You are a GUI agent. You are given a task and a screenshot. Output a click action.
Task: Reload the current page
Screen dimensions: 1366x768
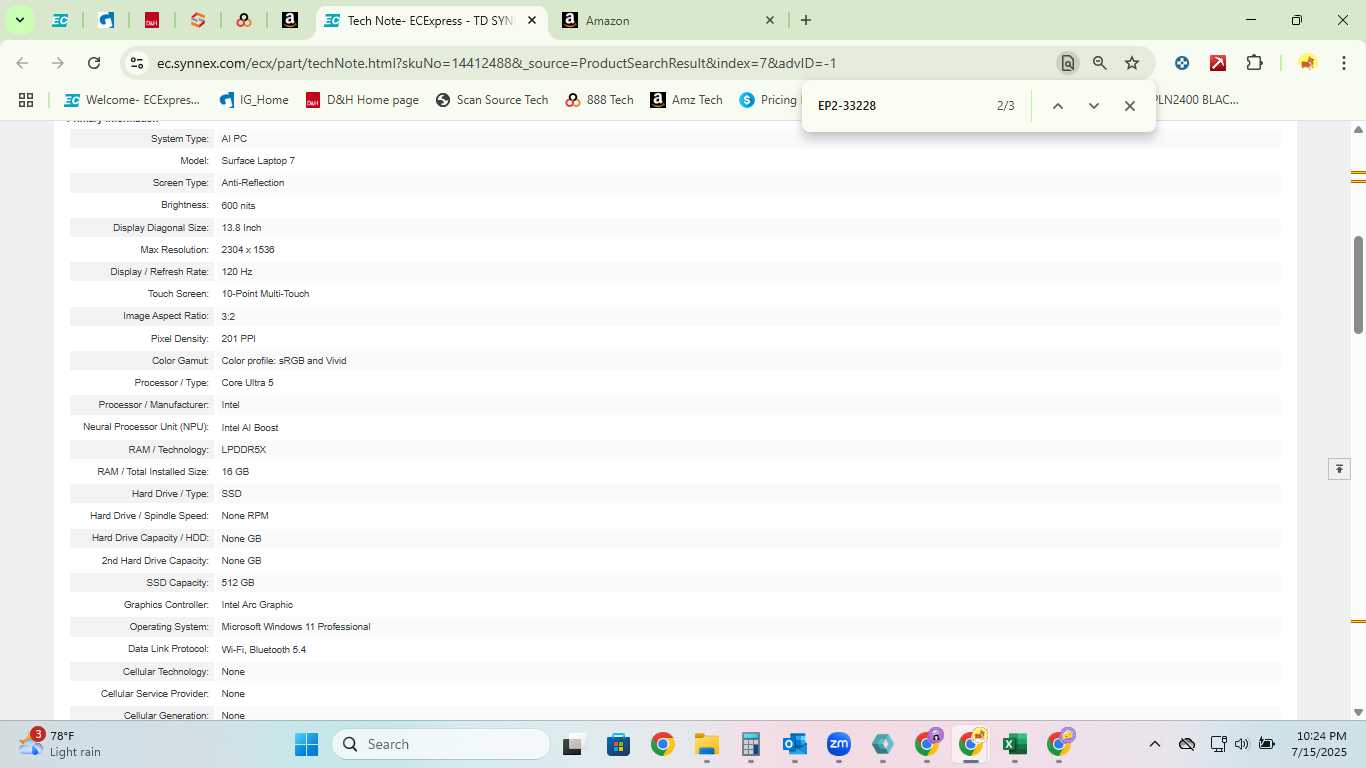pyautogui.click(x=94, y=63)
